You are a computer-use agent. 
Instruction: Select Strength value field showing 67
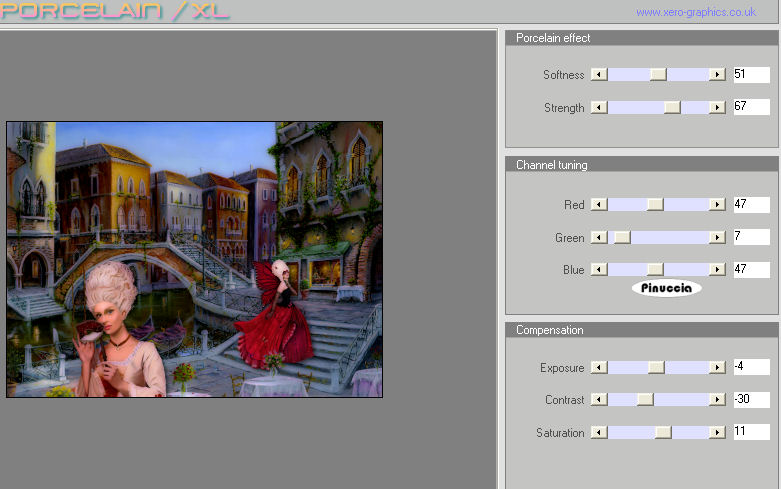752,107
